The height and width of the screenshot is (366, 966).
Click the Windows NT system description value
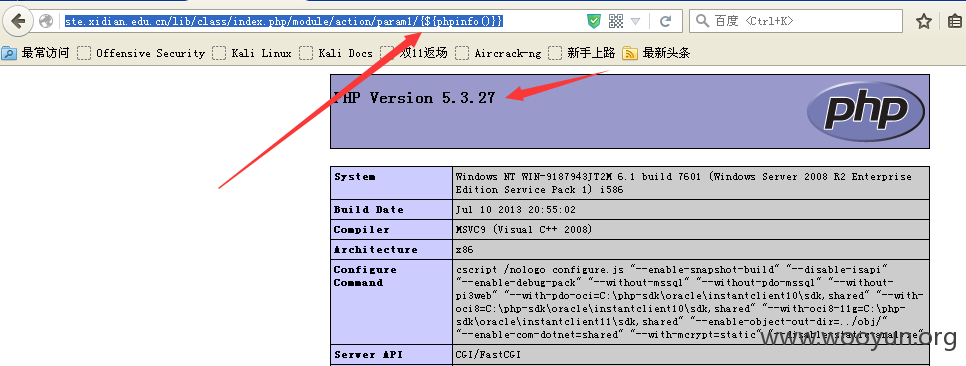tap(684, 183)
